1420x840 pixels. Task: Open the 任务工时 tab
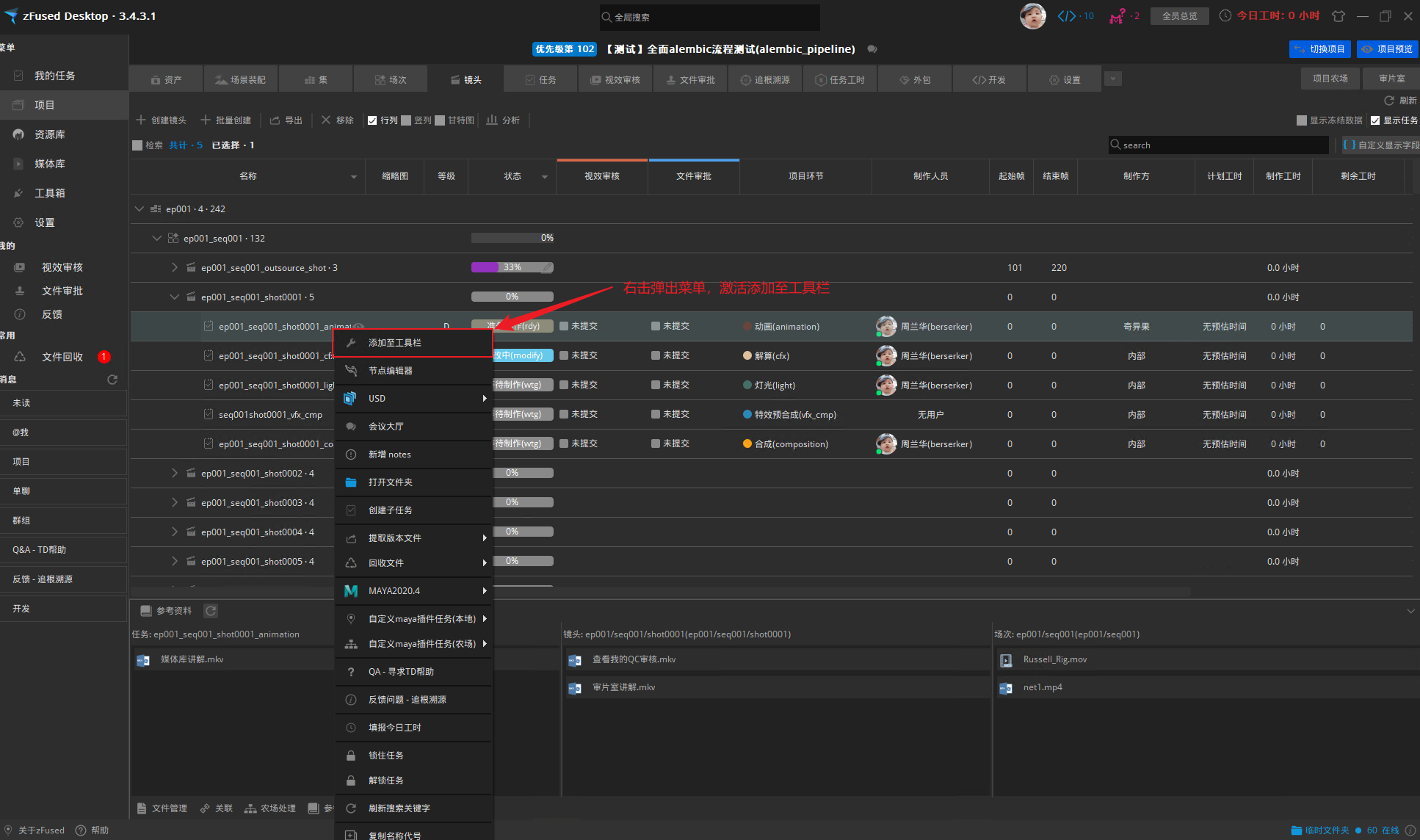(839, 79)
